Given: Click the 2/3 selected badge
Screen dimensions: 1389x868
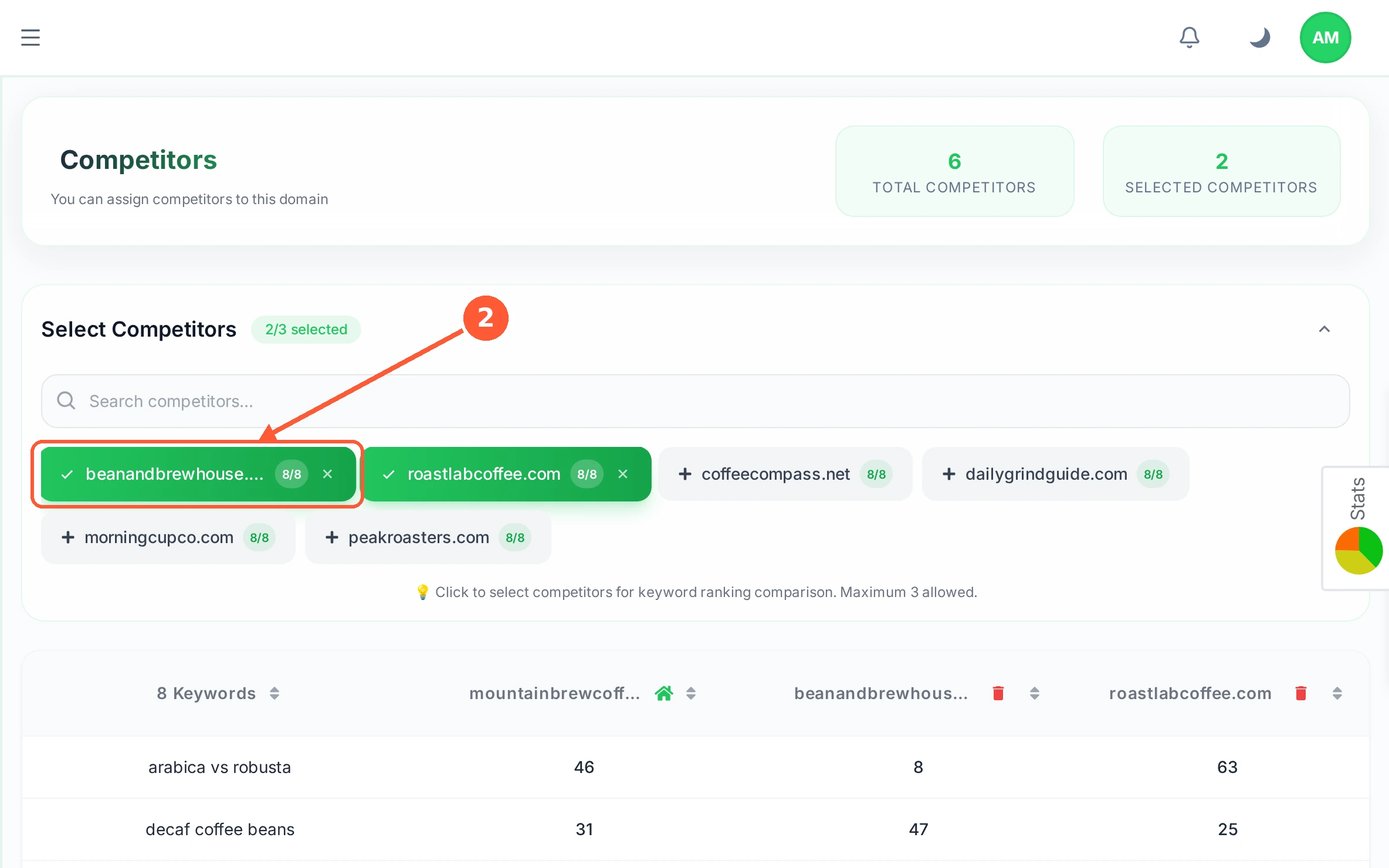Looking at the screenshot, I should 306,330.
